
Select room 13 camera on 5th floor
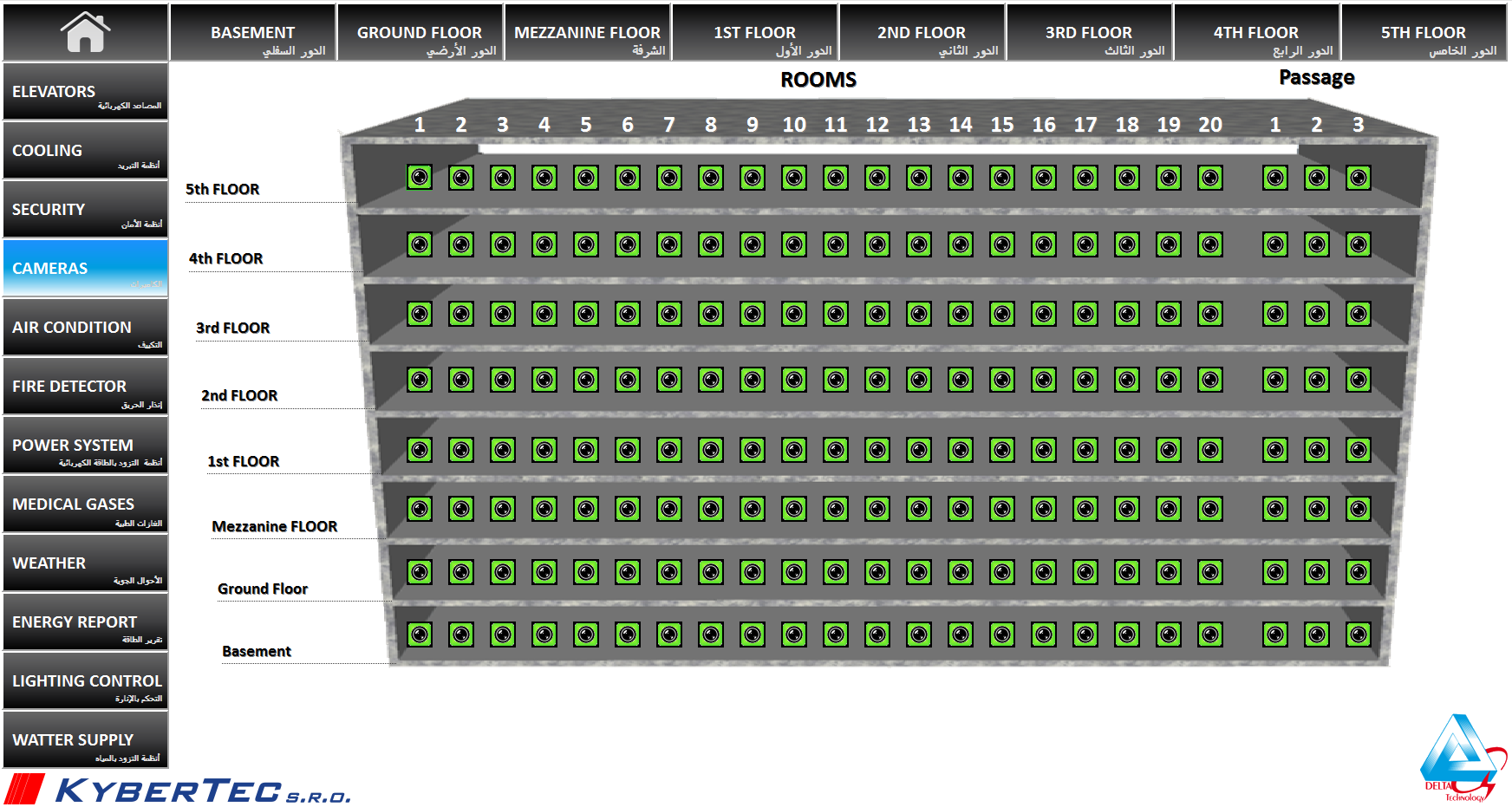pos(919,178)
